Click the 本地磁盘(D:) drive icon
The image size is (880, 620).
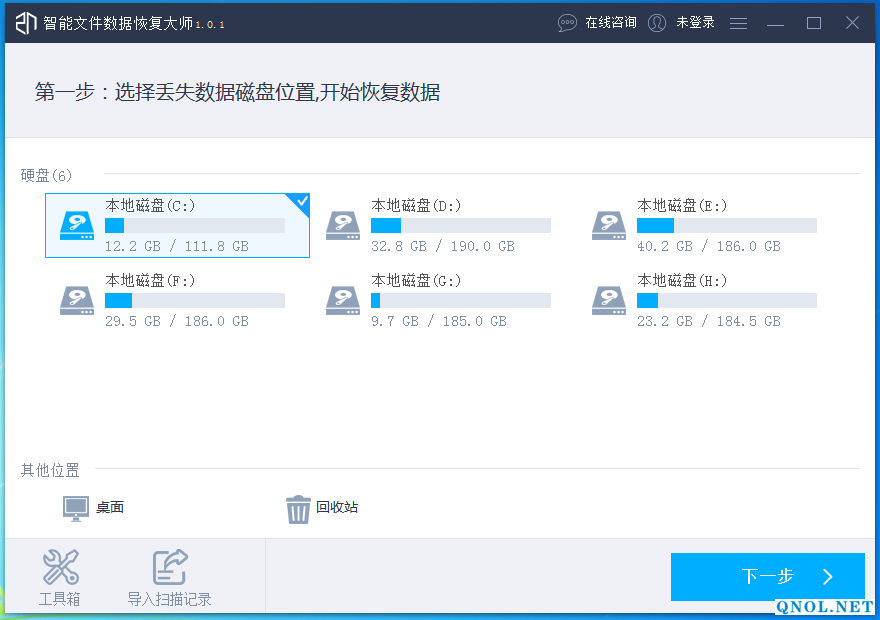(x=343, y=225)
